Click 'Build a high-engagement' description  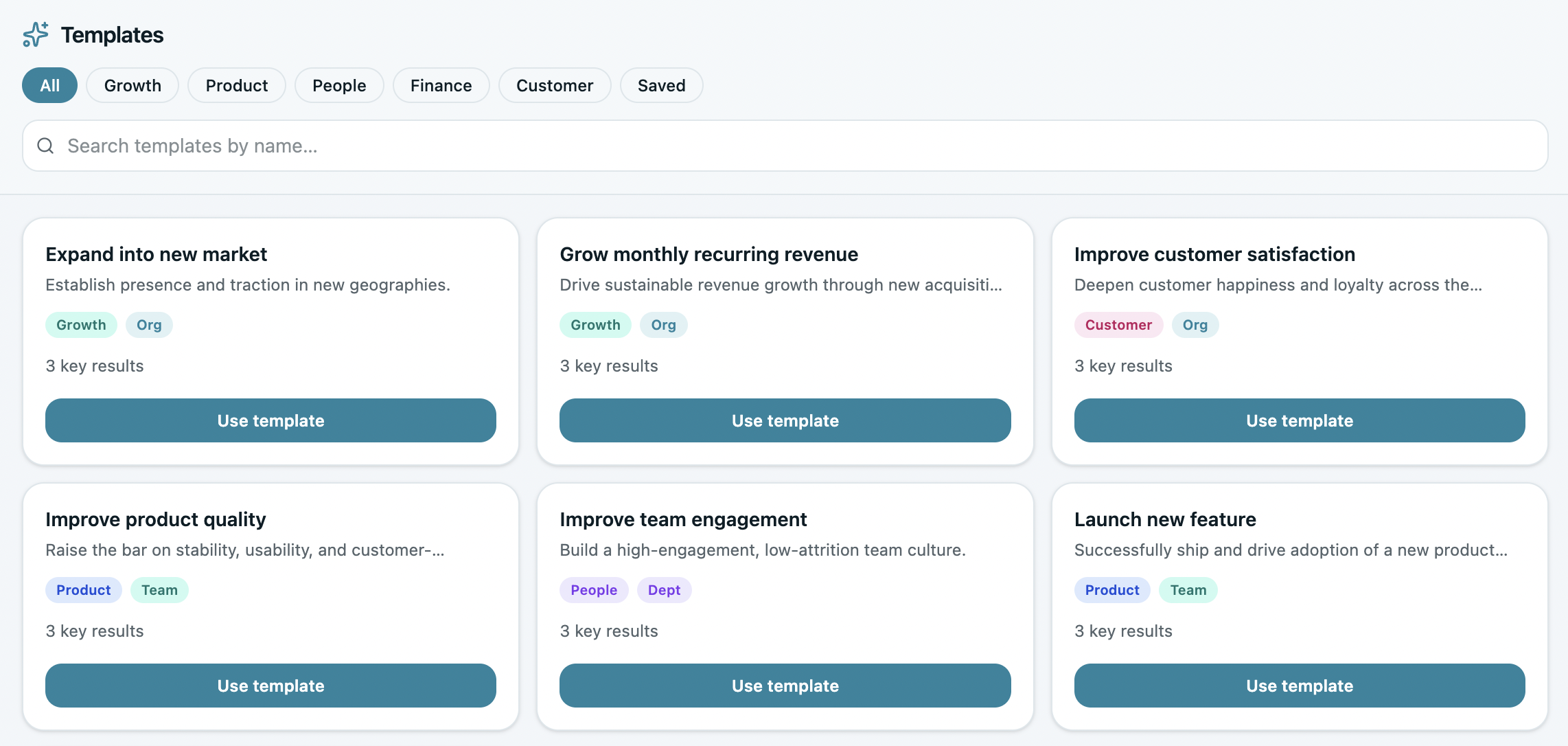click(763, 550)
